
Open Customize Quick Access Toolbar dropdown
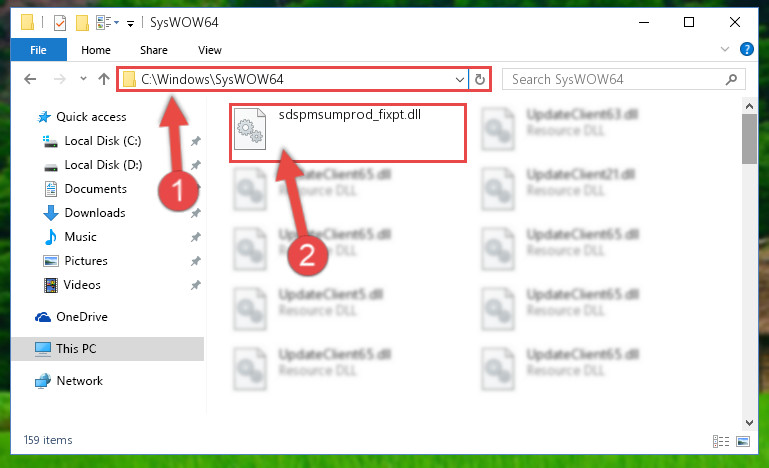pos(130,23)
